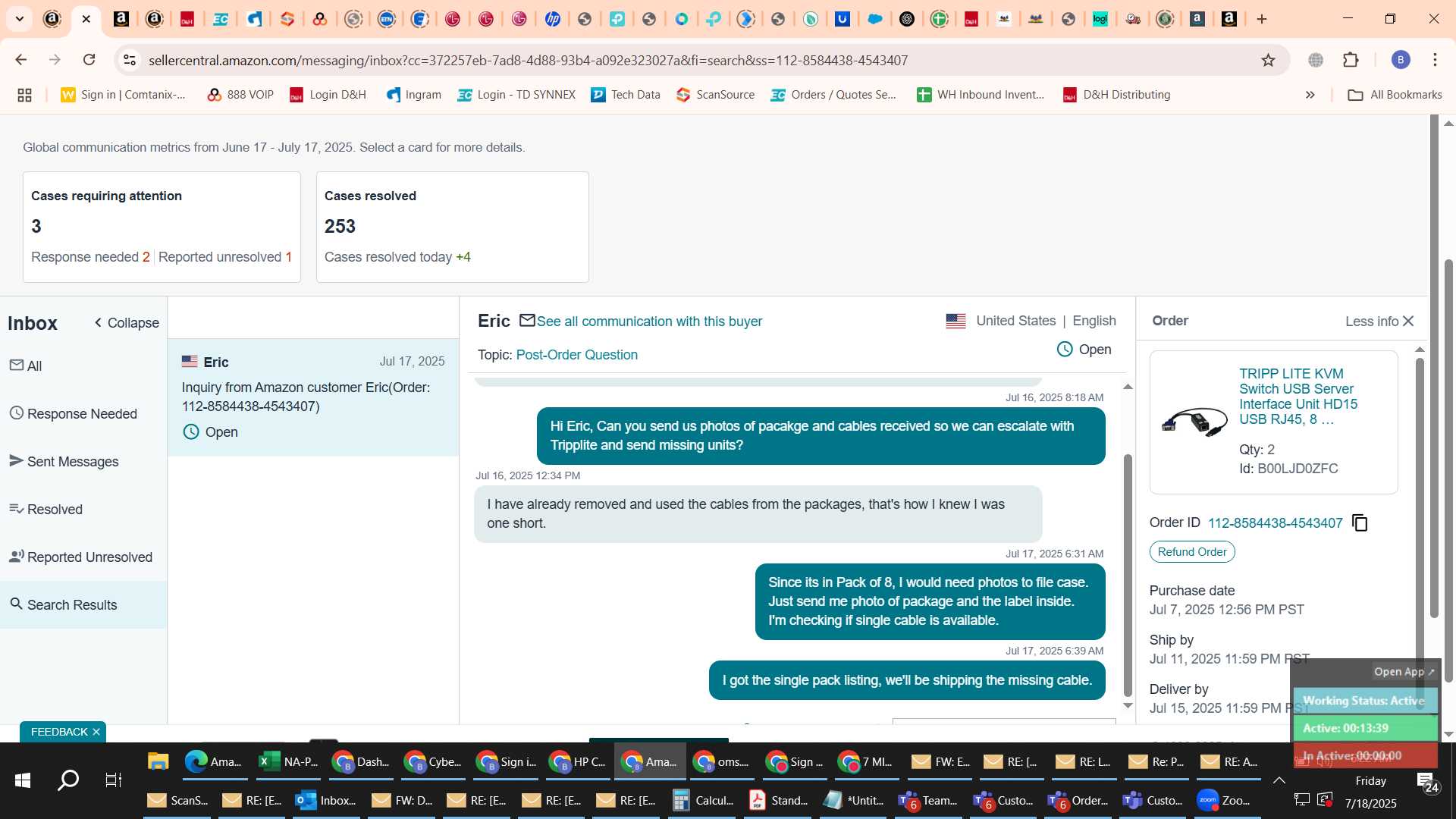The width and height of the screenshot is (1456, 819).
Task: Open the FEEDBACK button
Action: click(x=59, y=732)
